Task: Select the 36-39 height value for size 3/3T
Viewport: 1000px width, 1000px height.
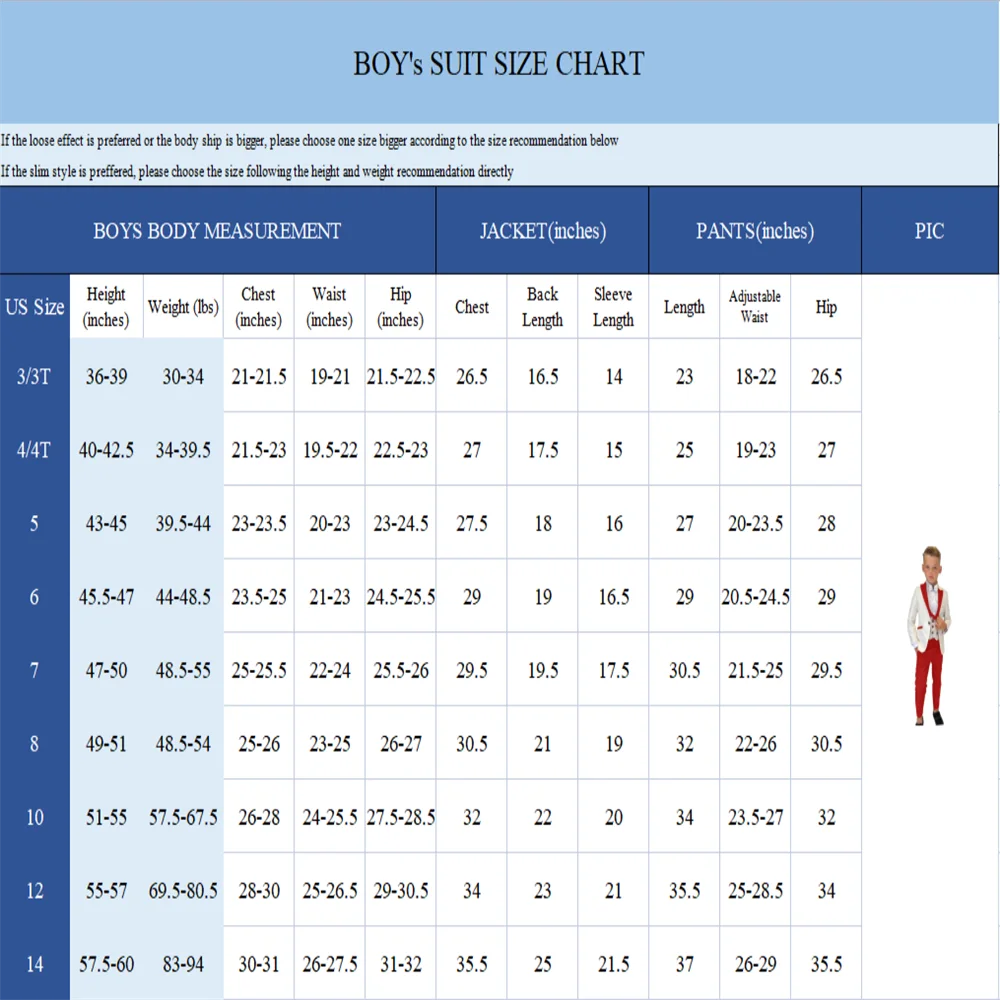Action: (106, 377)
